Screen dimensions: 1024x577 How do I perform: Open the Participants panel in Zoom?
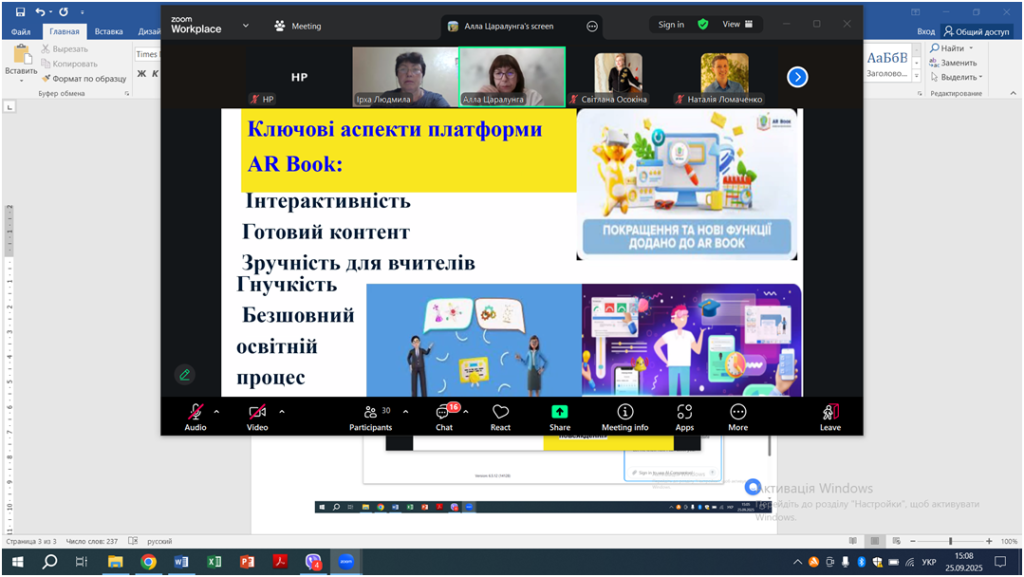click(x=370, y=417)
